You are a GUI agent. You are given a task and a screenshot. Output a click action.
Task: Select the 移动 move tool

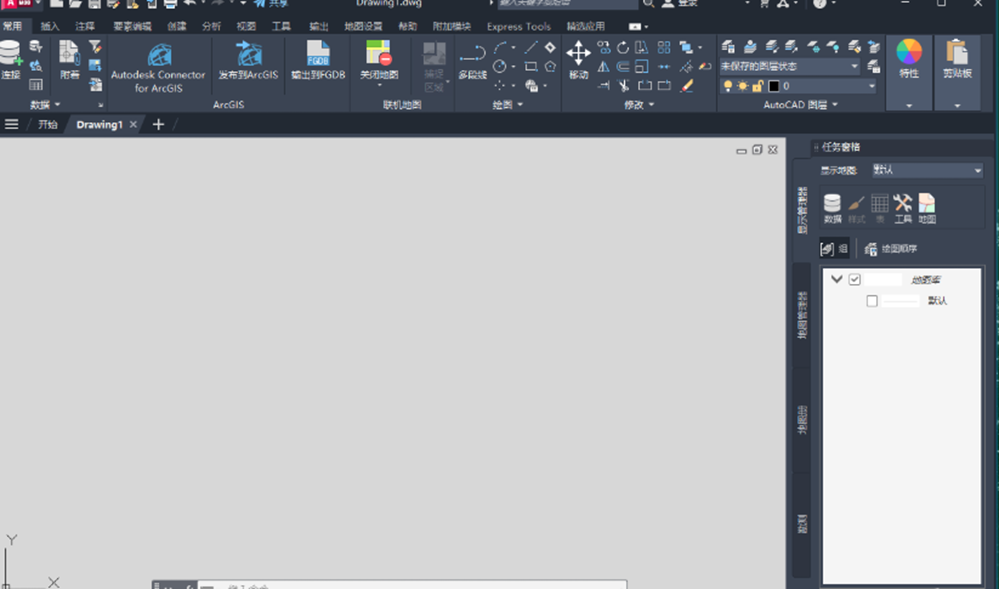pos(579,59)
